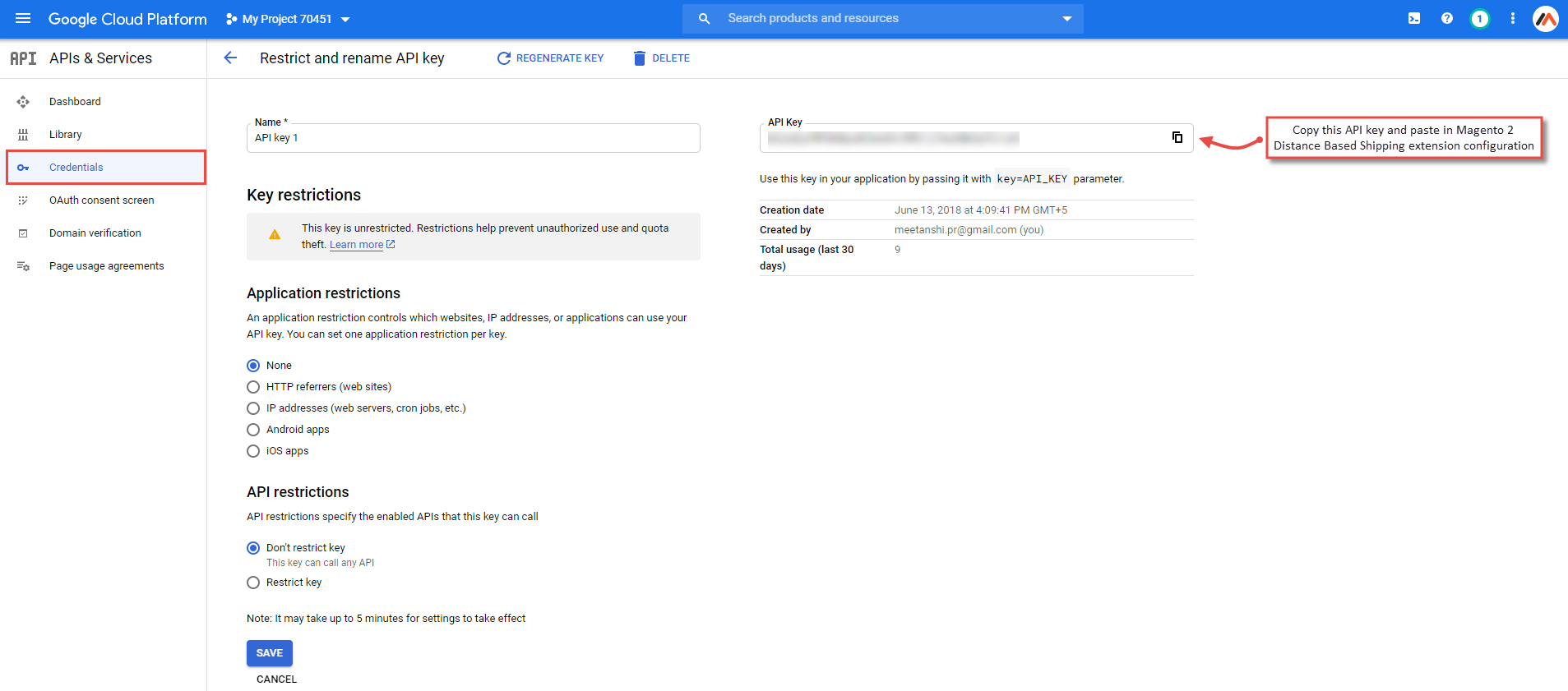Select Don't restrict key option
Image resolution: width=1568 pixels, height=691 pixels.
(x=253, y=548)
